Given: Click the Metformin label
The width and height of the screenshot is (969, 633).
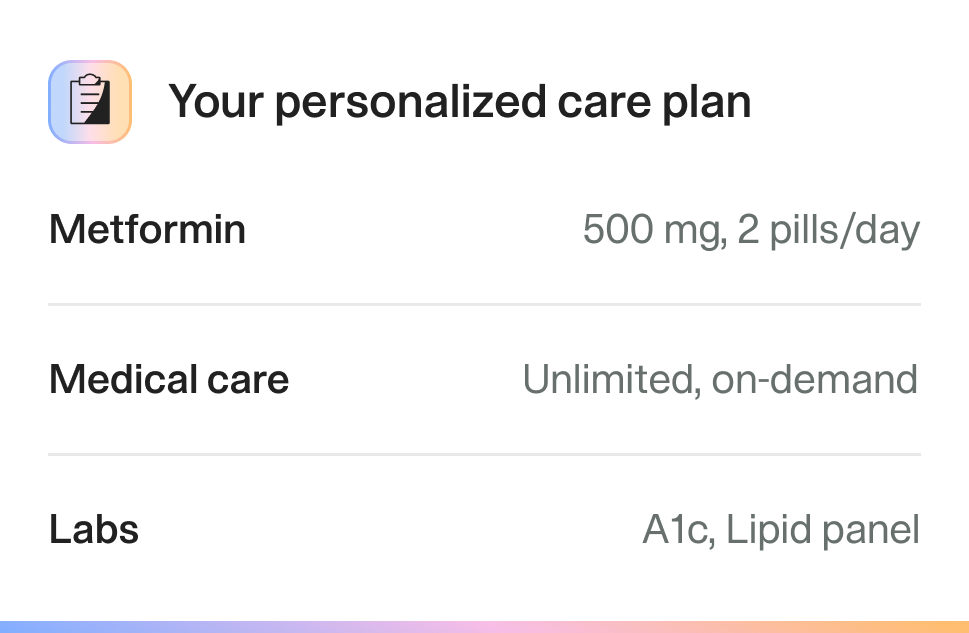Looking at the screenshot, I should (147, 229).
